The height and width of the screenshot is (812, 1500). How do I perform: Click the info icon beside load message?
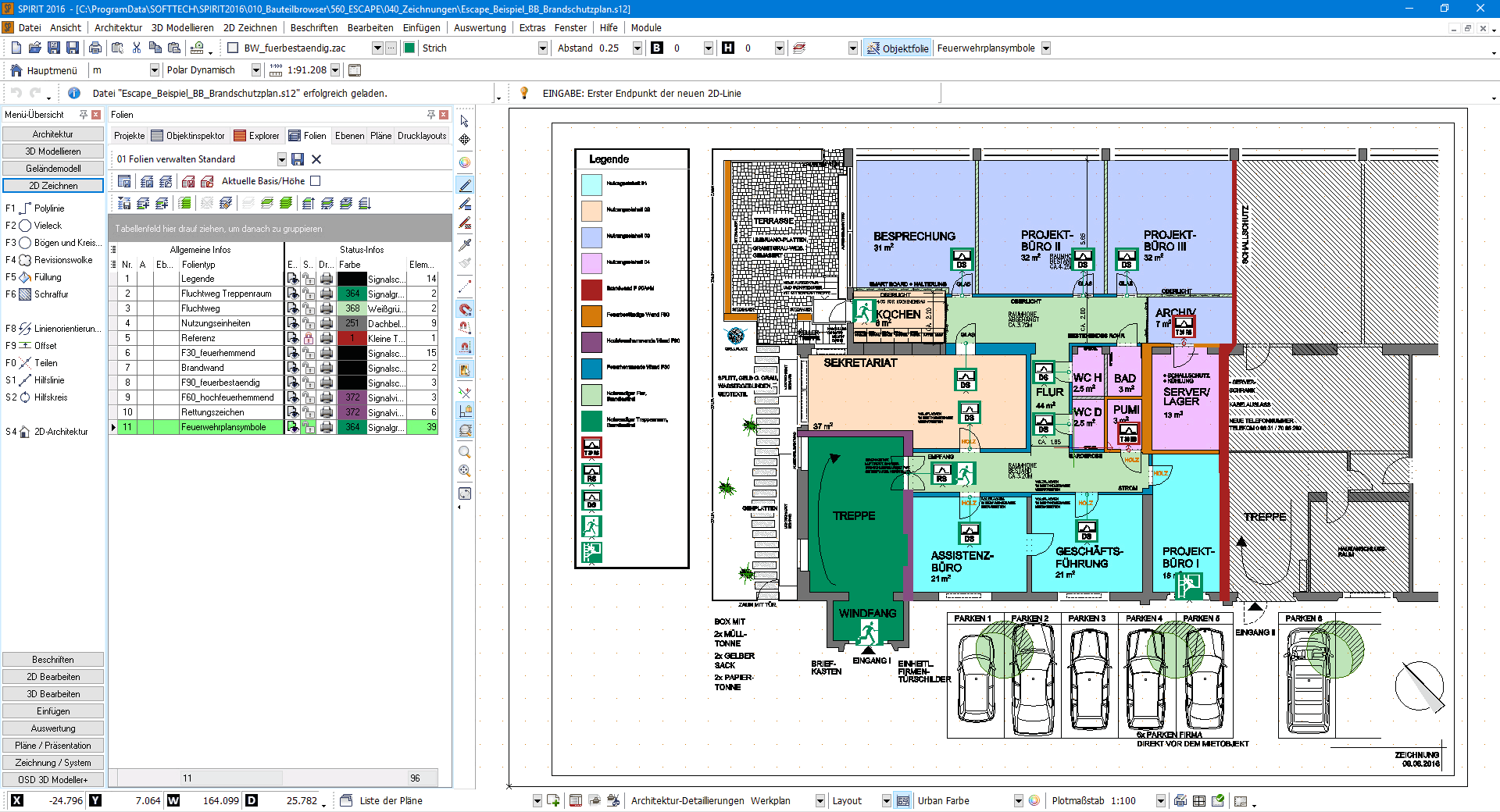pyautogui.click(x=74, y=93)
